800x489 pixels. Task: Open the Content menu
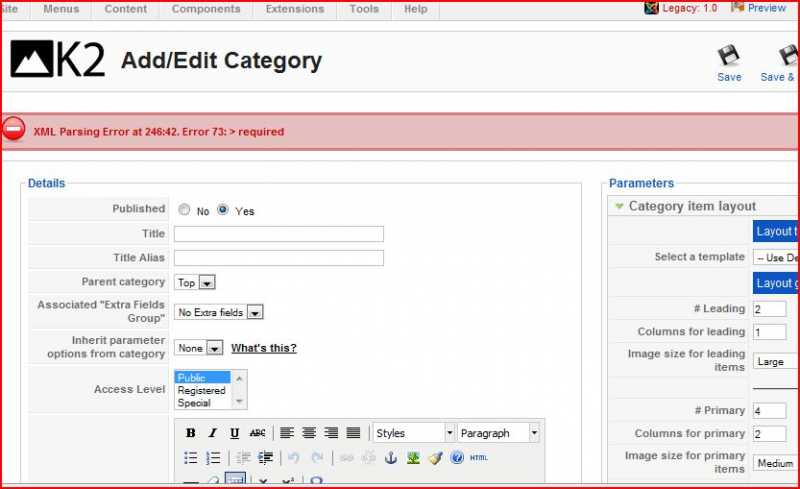126,9
